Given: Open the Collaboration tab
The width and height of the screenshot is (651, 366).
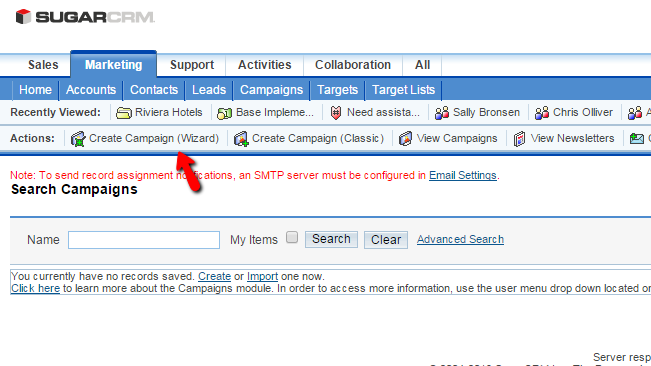Looking at the screenshot, I should click(x=353, y=65).
